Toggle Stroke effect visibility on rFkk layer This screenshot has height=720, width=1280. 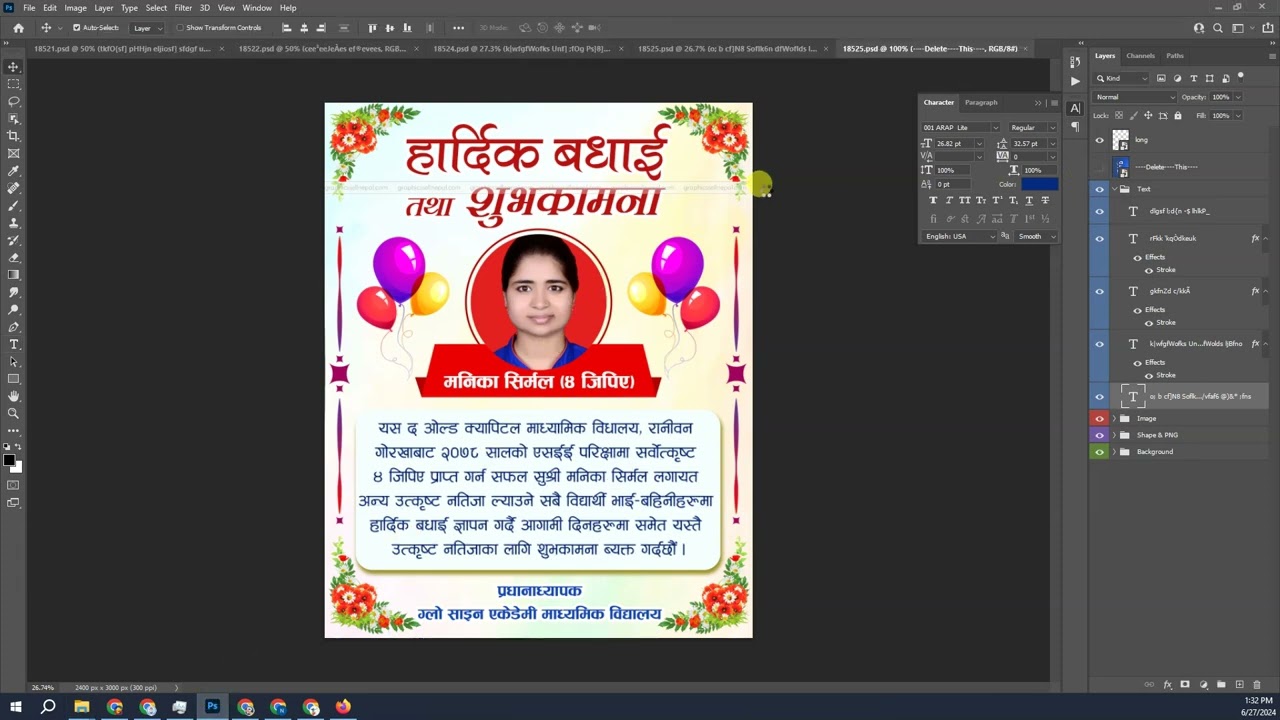[x=1148, y=270]
